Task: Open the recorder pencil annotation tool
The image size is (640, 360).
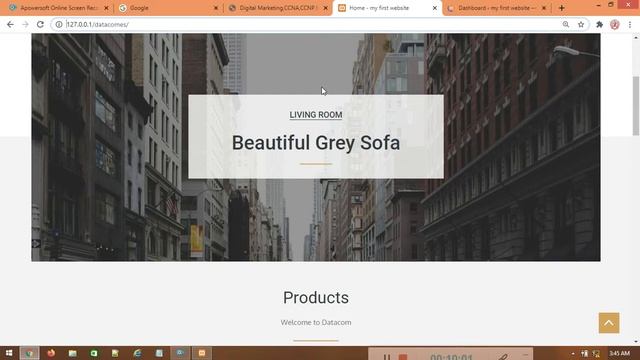Action: pyautogui.click(x=503, y=357)
